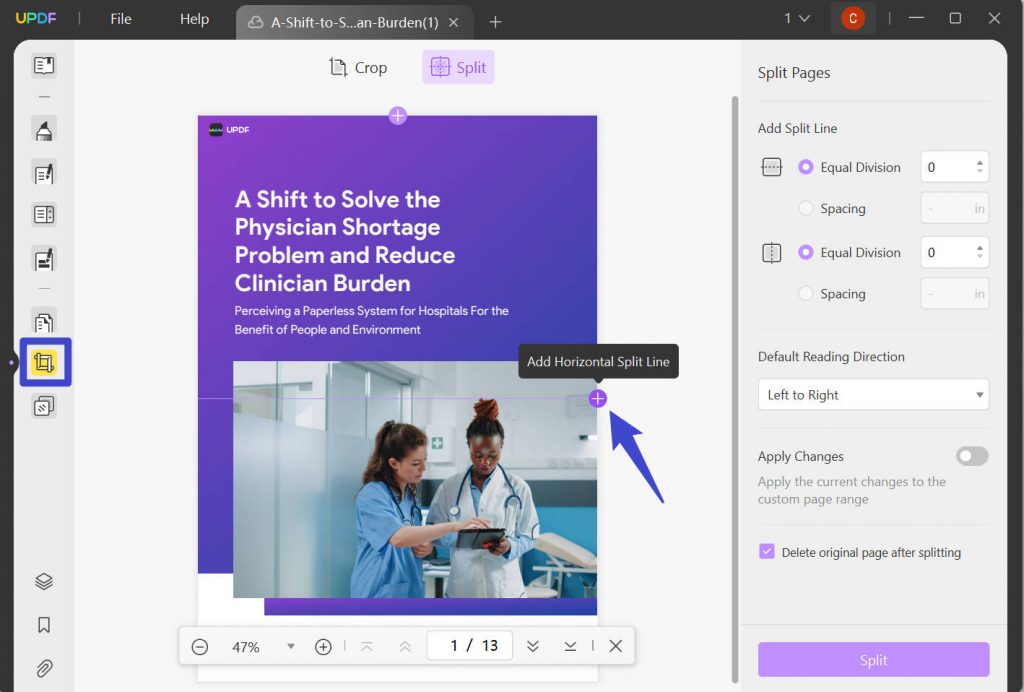Click the page number input field
Image resolution: width=1024 pixels, height=692 pixels.
coord(469,646)
